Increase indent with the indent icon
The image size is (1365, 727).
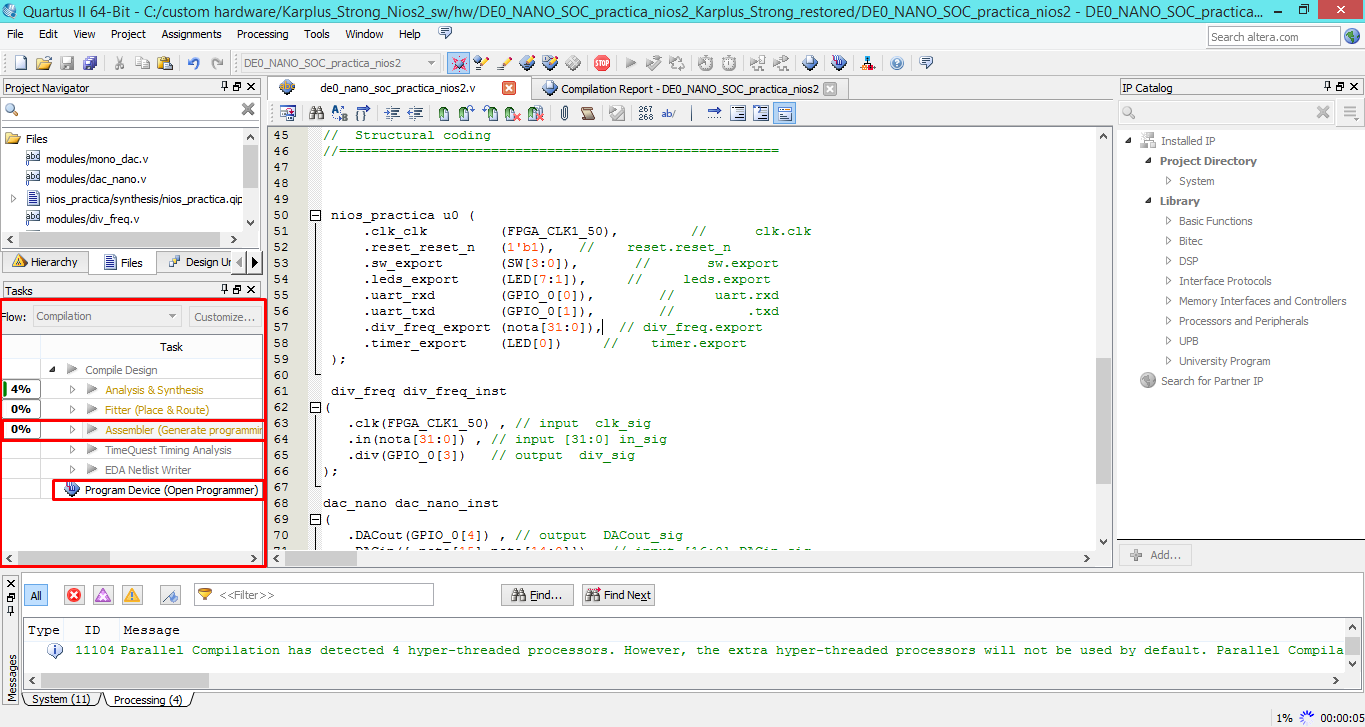click(x=392, y=113)
